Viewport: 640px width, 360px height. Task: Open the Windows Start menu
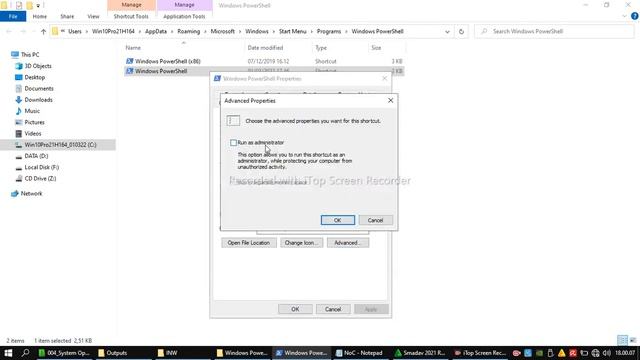[x=8, y=353]
